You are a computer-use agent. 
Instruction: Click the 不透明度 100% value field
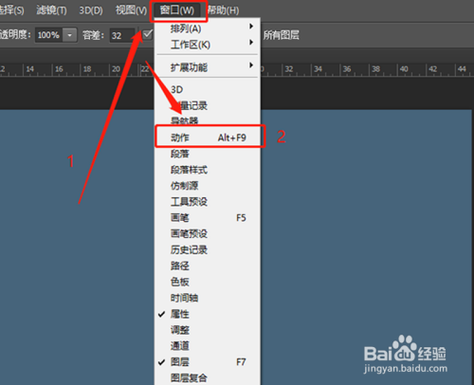(x=49, y=35)
